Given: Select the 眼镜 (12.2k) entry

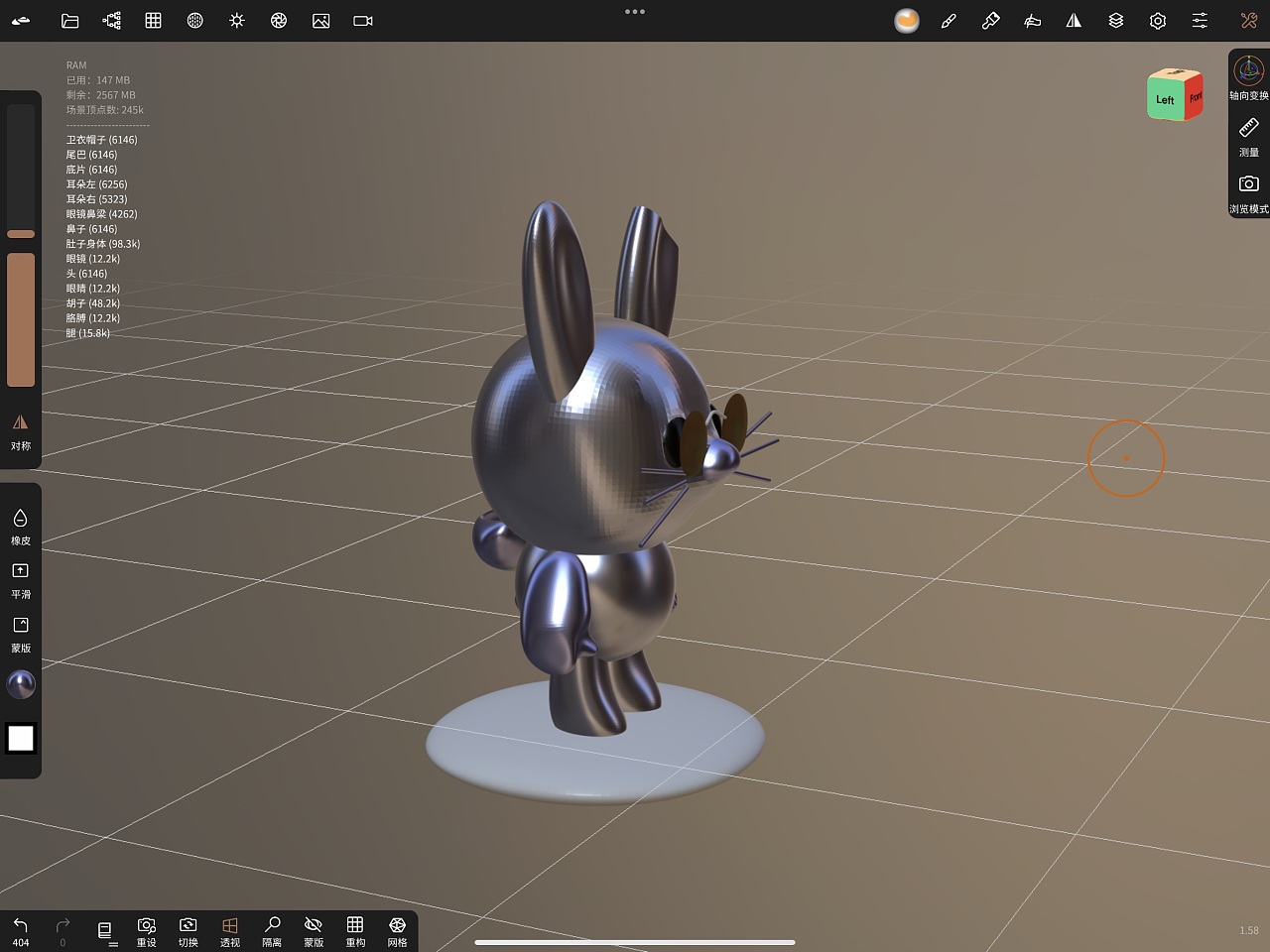Looking at the screenshot, I should point(93,259).
